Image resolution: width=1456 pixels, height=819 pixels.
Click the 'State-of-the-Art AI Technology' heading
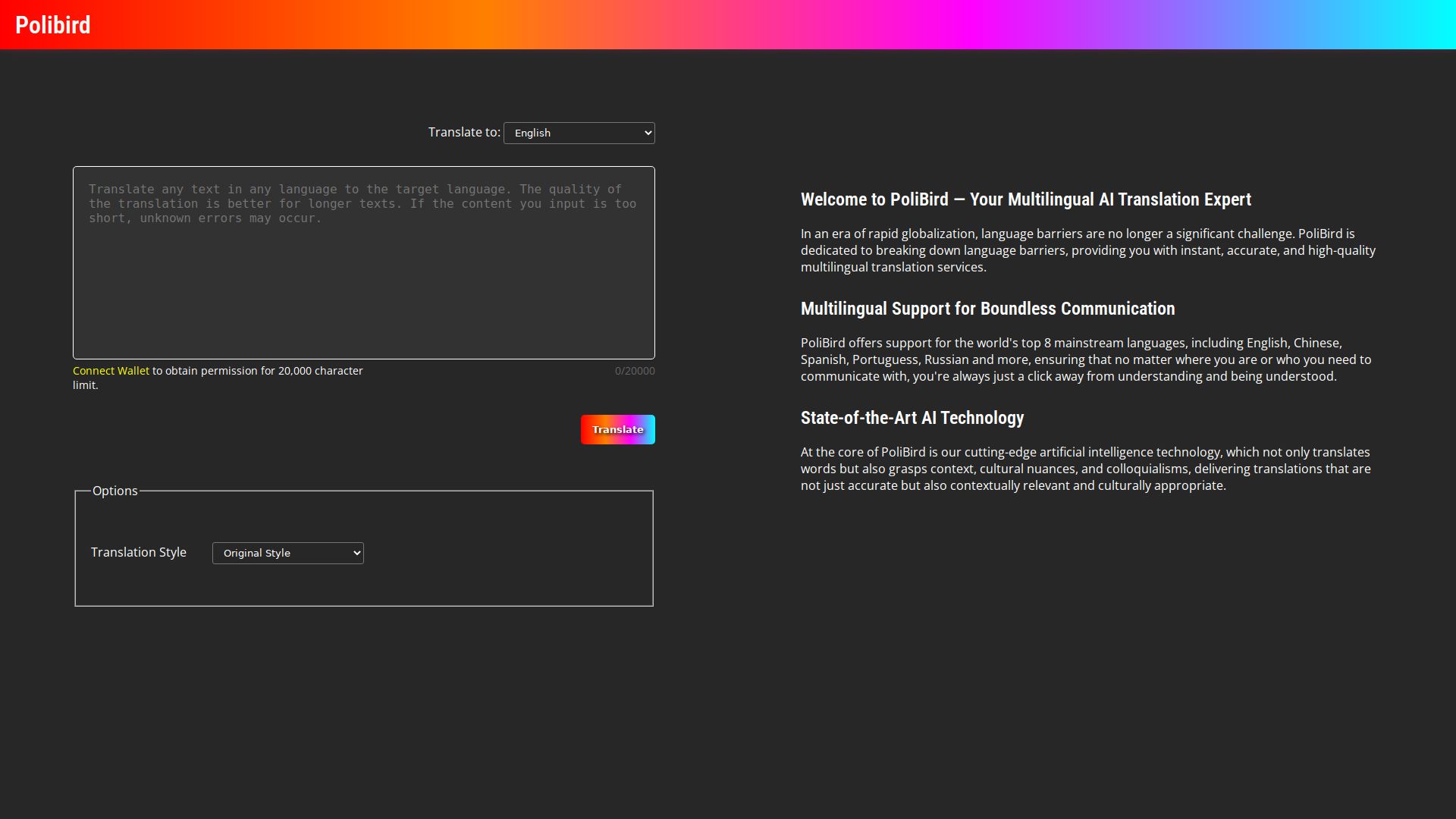click(912, 418)
